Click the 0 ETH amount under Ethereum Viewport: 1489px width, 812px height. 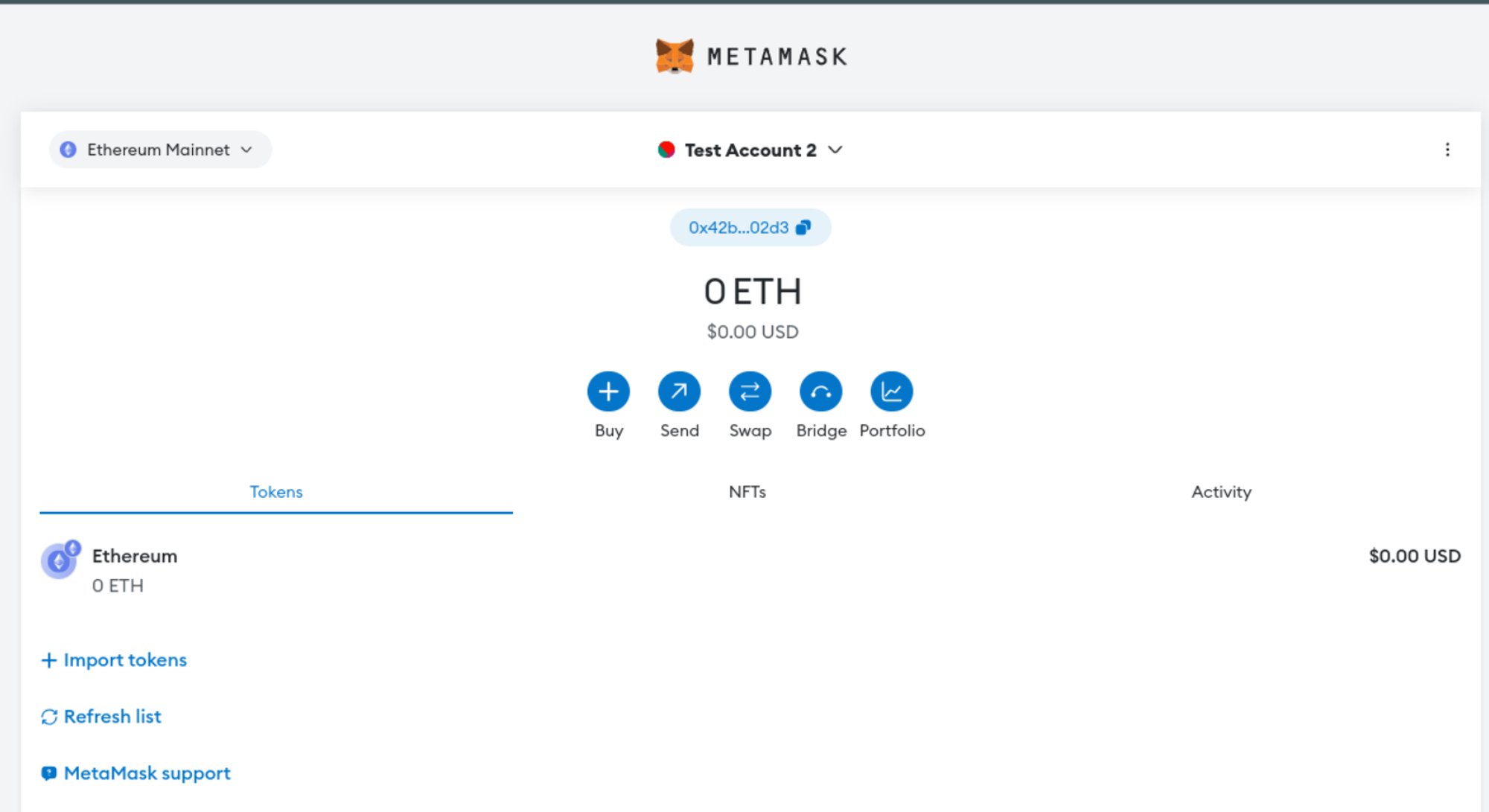click(x=118, y=586)
